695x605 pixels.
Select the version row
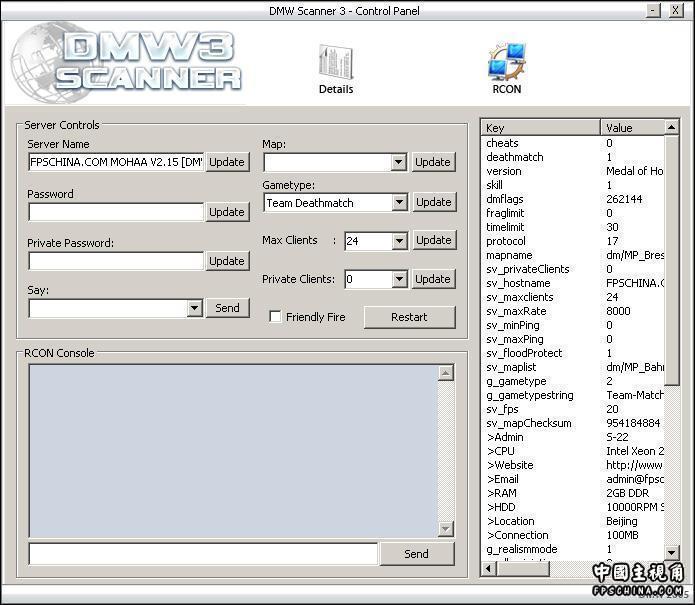573,171
